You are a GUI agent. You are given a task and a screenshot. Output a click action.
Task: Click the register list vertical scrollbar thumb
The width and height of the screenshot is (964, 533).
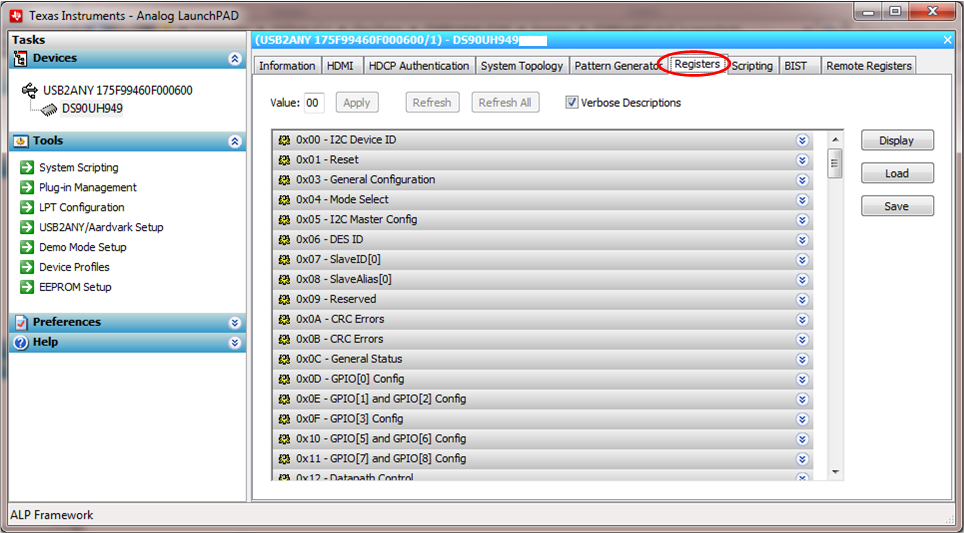(835, 162)
